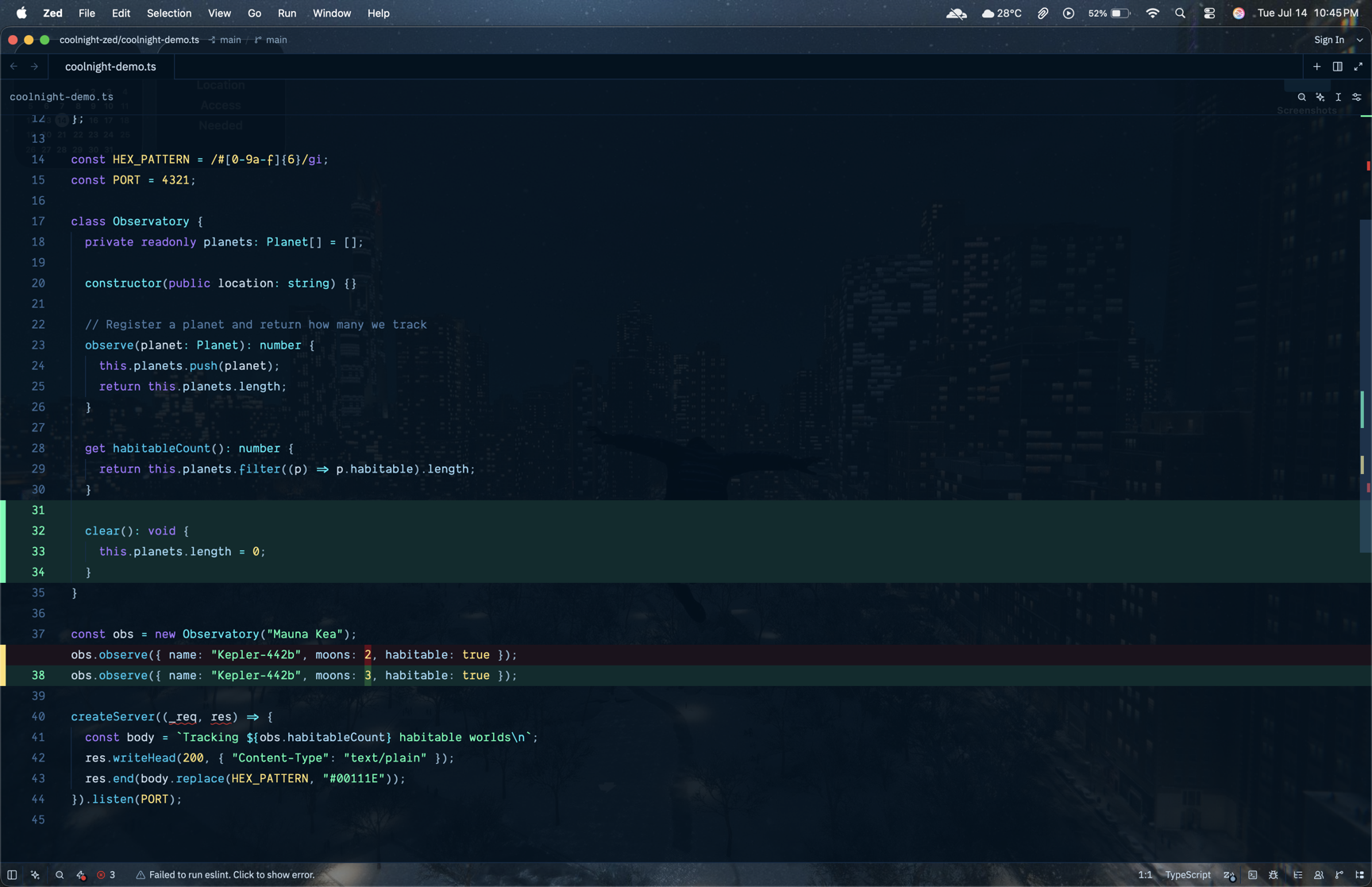The height and width of the screenshot is (887, 1372).
Task: Open buffer search magnifier in editor toolbar
Action: (1302, 97)
